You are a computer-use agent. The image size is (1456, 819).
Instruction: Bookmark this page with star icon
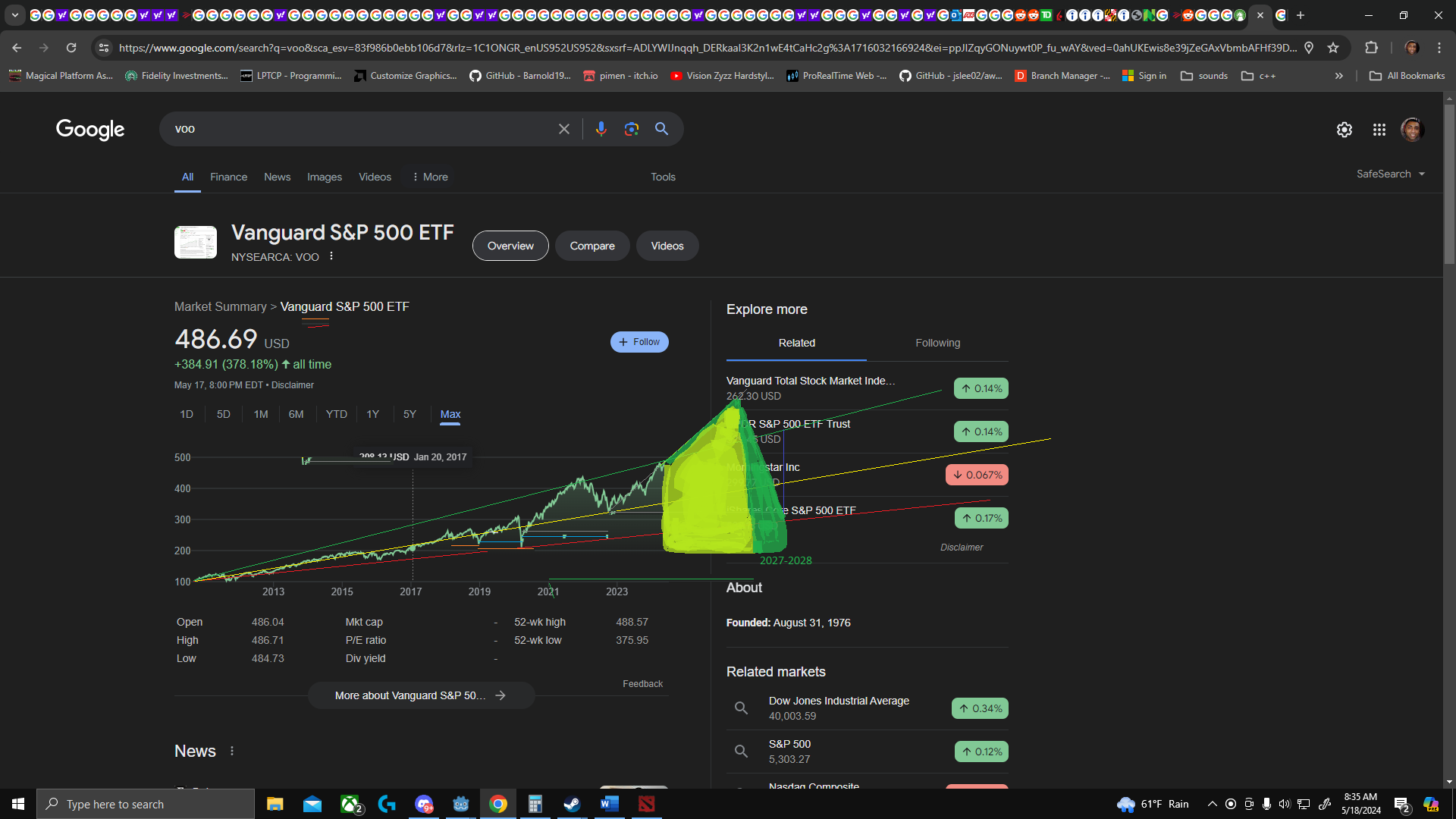coord(1332,48)
